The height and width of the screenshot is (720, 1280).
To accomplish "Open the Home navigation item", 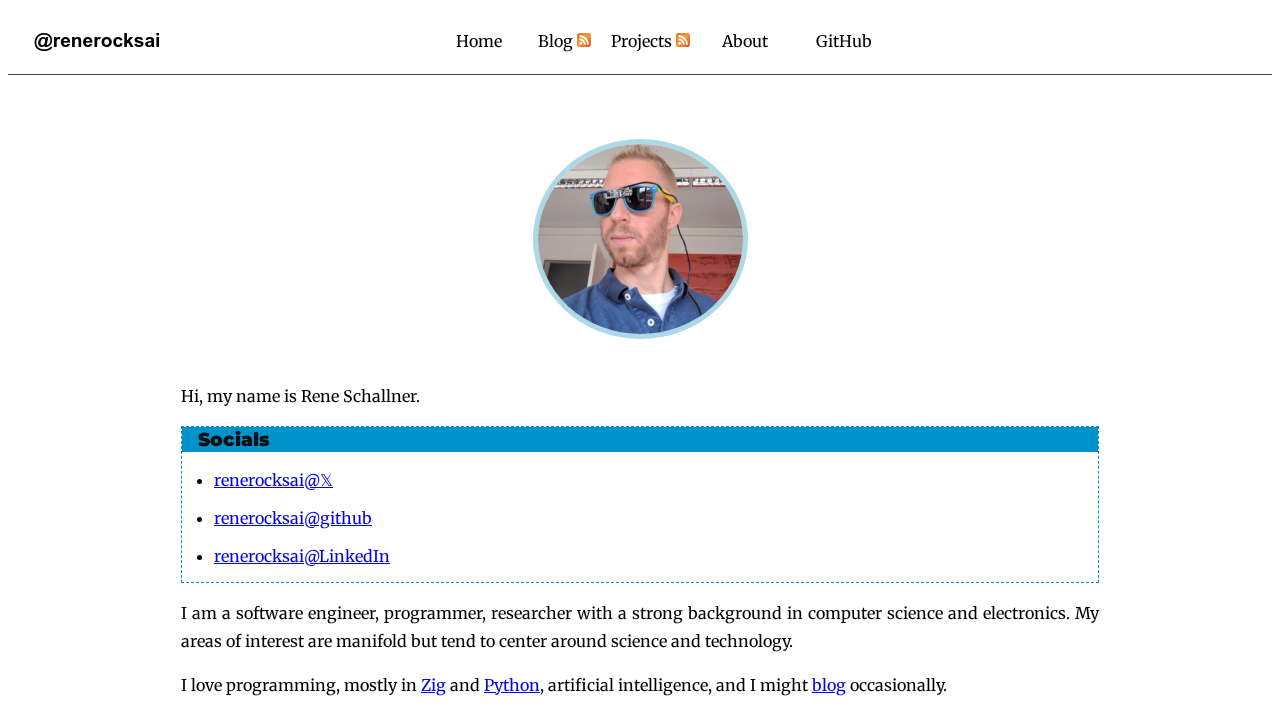I will pos(479,41).
